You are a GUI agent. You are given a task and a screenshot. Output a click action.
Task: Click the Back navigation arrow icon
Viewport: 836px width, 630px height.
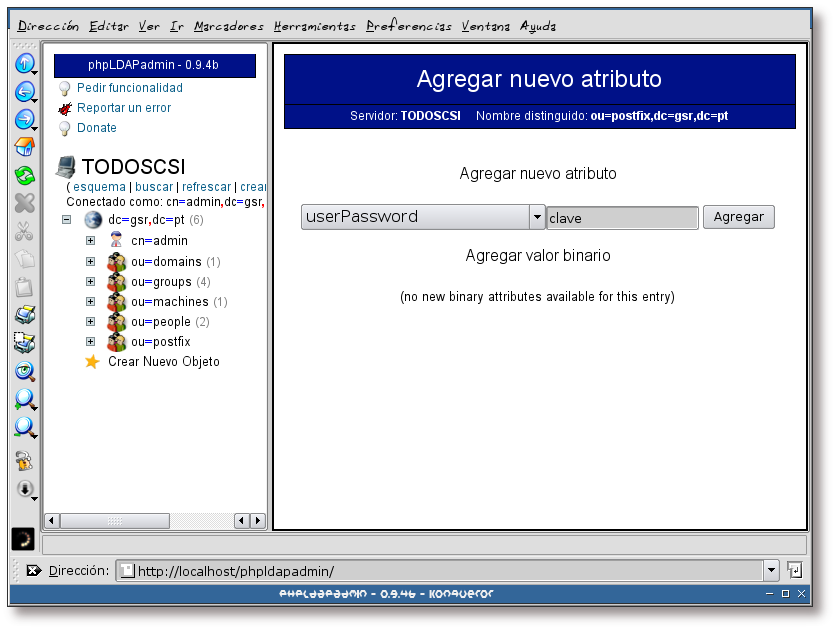[25, 91]
